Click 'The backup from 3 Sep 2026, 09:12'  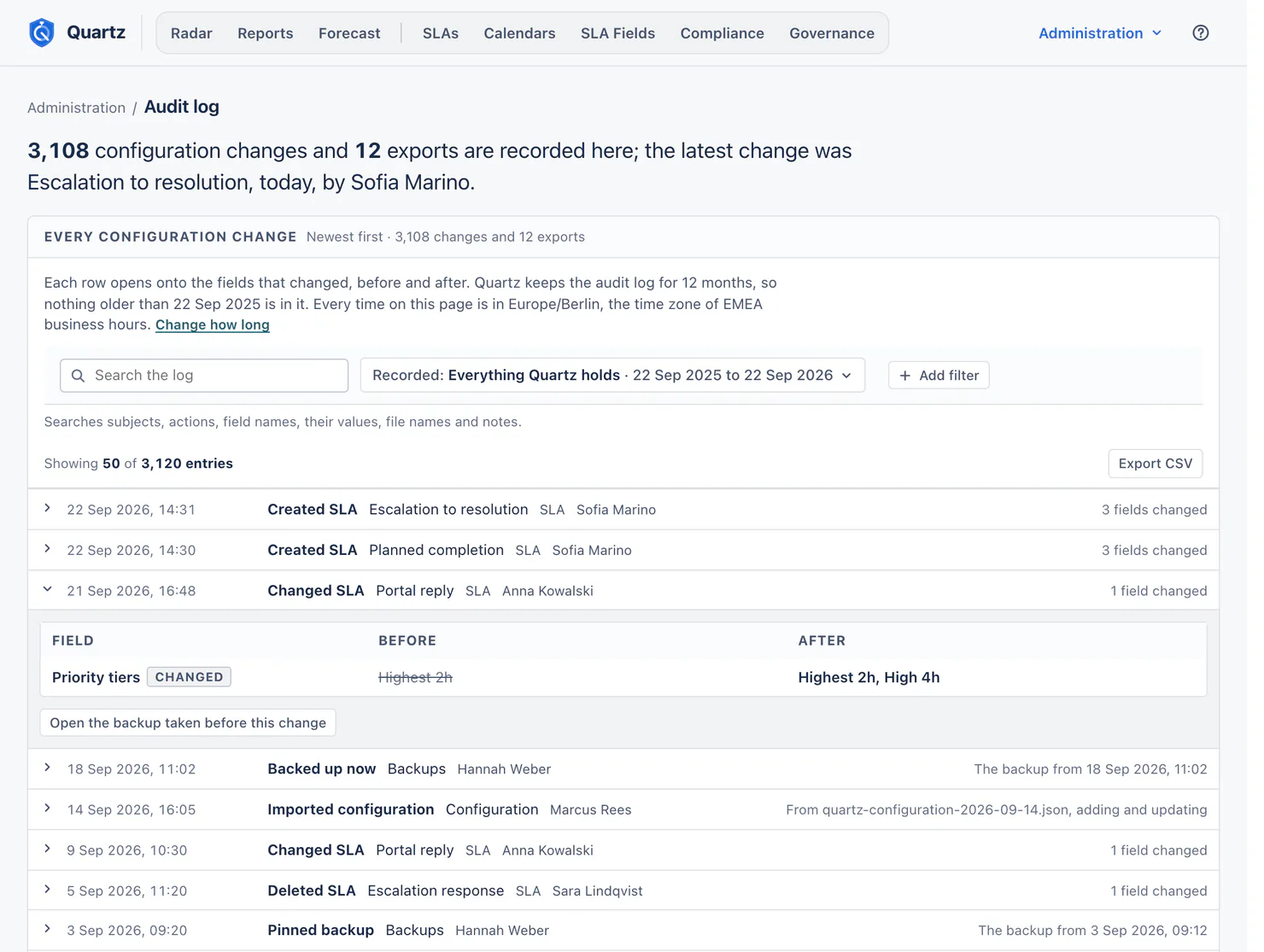[x=1092, y=931]
